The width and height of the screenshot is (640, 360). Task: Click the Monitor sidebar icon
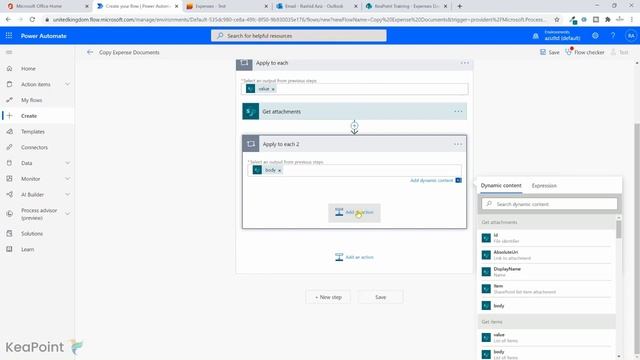point(9,179)
